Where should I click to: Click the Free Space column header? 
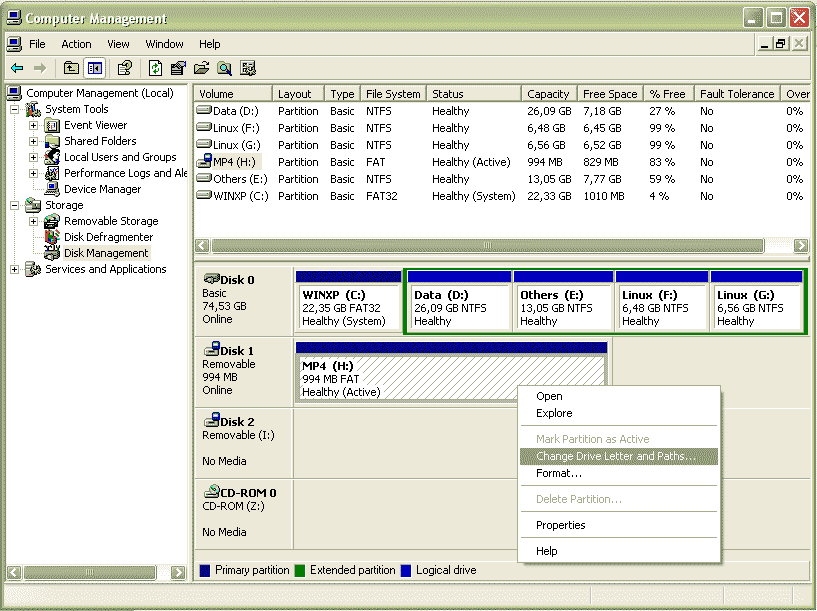coord(608,94)
